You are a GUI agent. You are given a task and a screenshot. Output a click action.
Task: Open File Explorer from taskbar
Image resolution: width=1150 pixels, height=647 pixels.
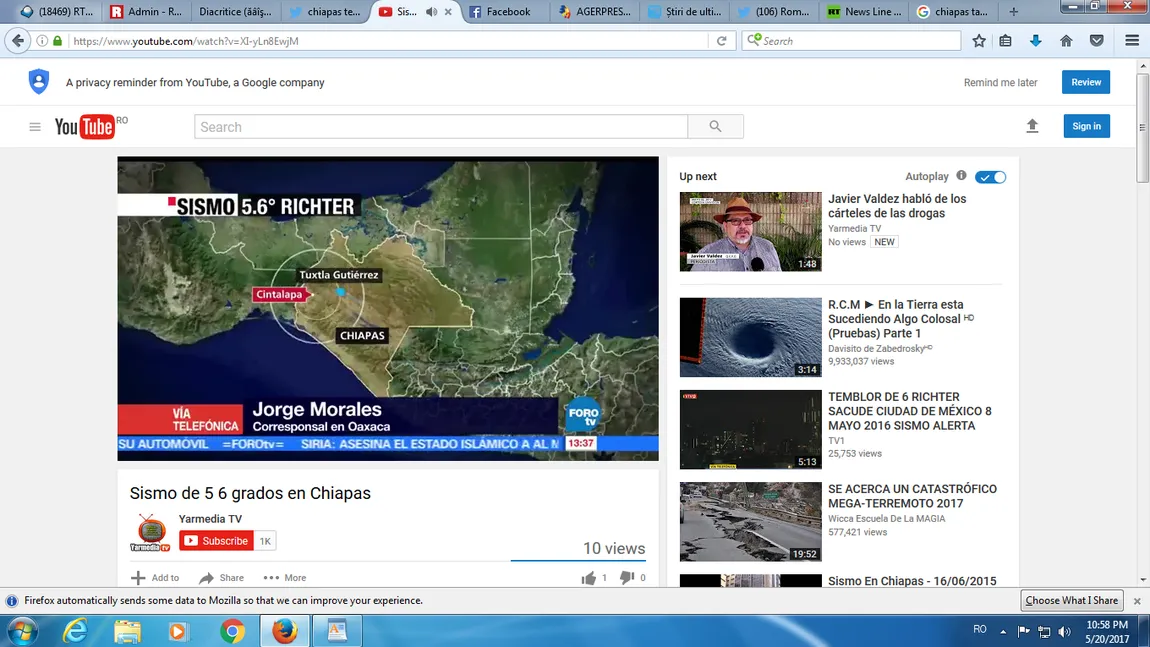127,631
